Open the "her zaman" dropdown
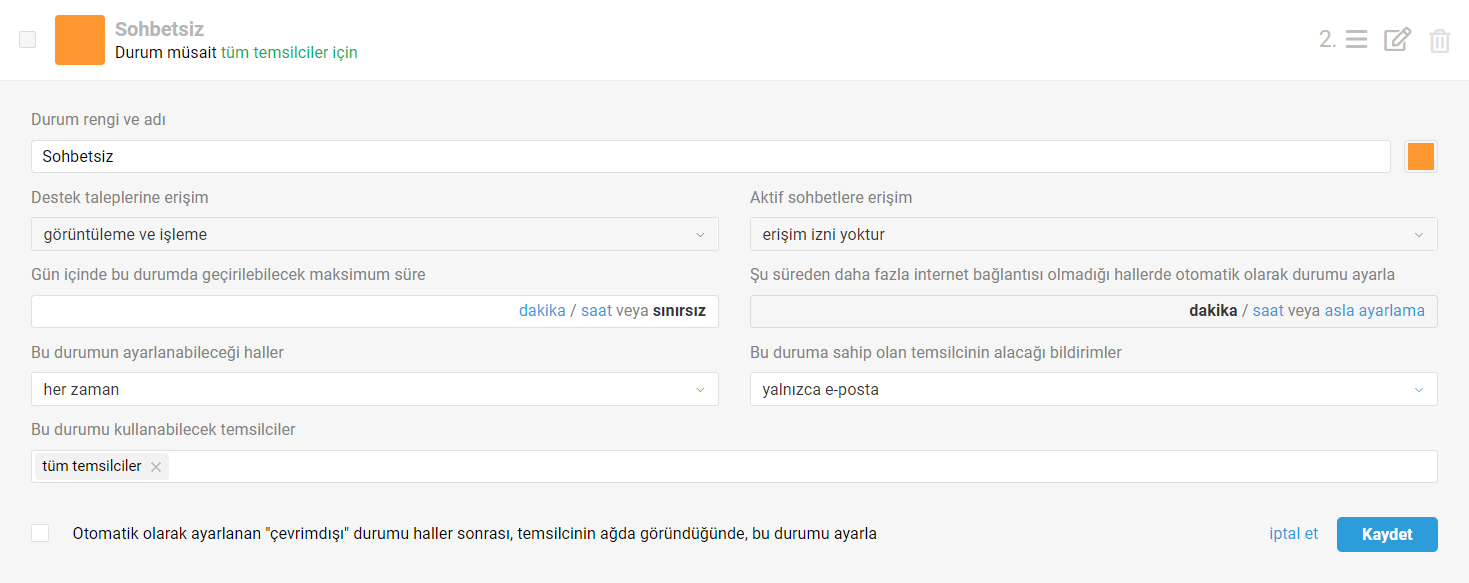The image size is (1469, 583). pyautogui.click(x=374, y=389)
